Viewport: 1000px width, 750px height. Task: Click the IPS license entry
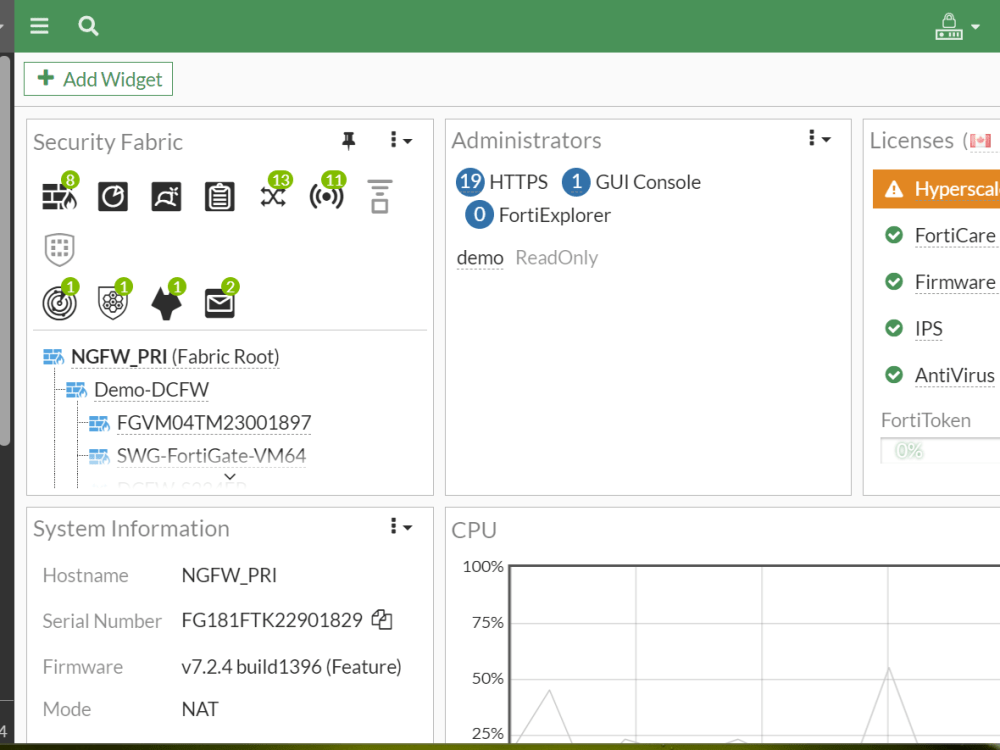click(x=929, y=328)
